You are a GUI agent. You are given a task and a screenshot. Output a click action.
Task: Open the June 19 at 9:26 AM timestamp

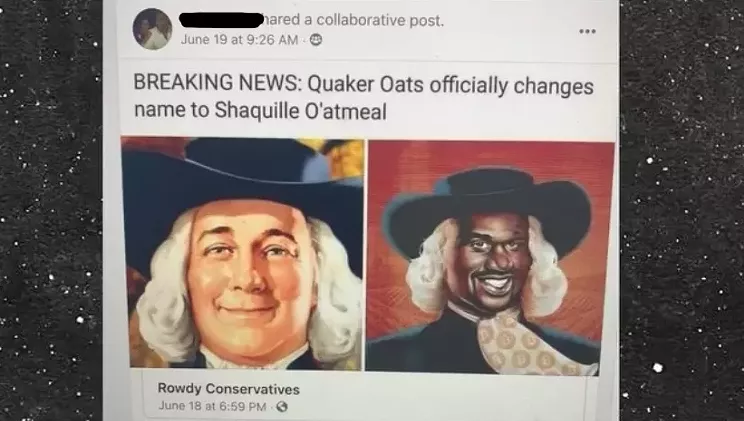(x=240, y=40)
